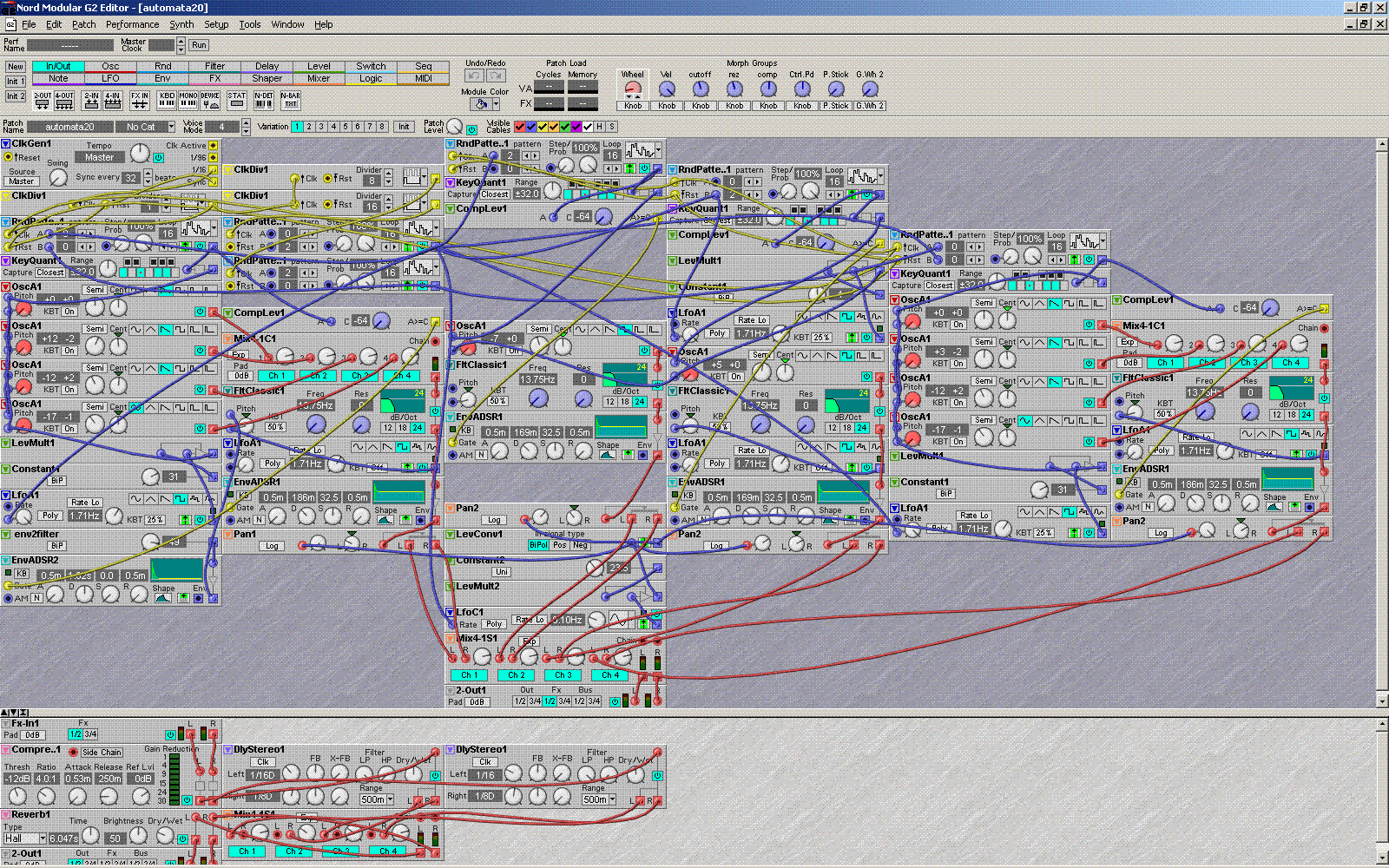This screenshot has width=1389, height=868.
Task: Add the MONO key module
Action: pyautogui.click(x=188, y=101)
